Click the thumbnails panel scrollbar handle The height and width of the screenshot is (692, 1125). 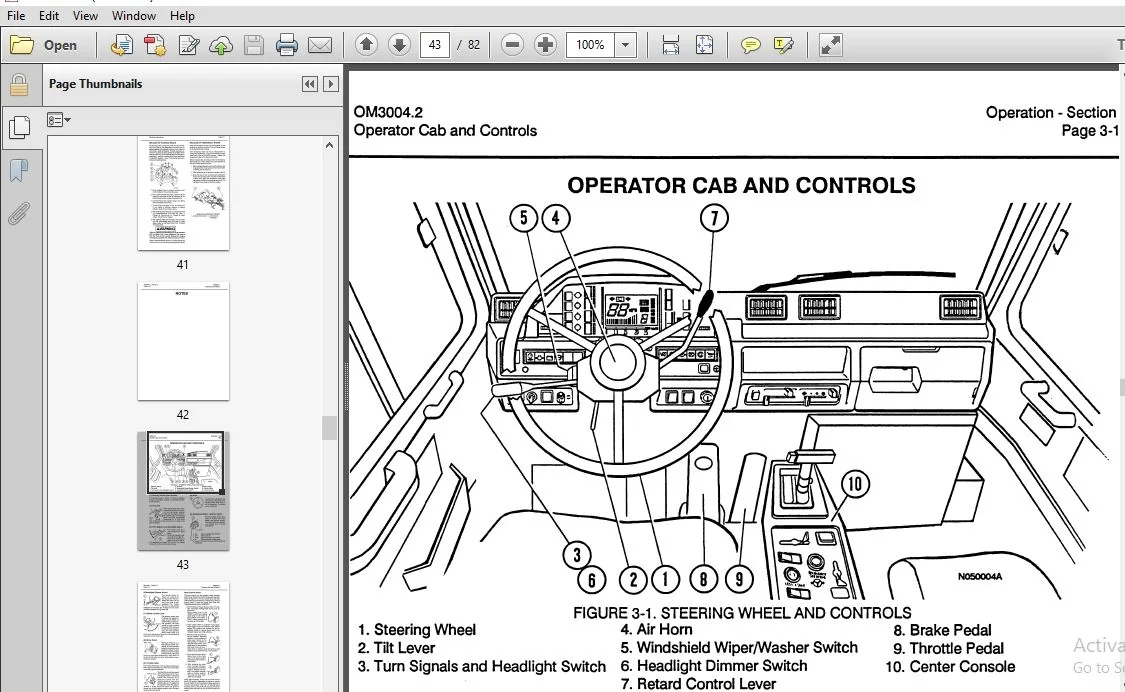click(x=329, y=428)
